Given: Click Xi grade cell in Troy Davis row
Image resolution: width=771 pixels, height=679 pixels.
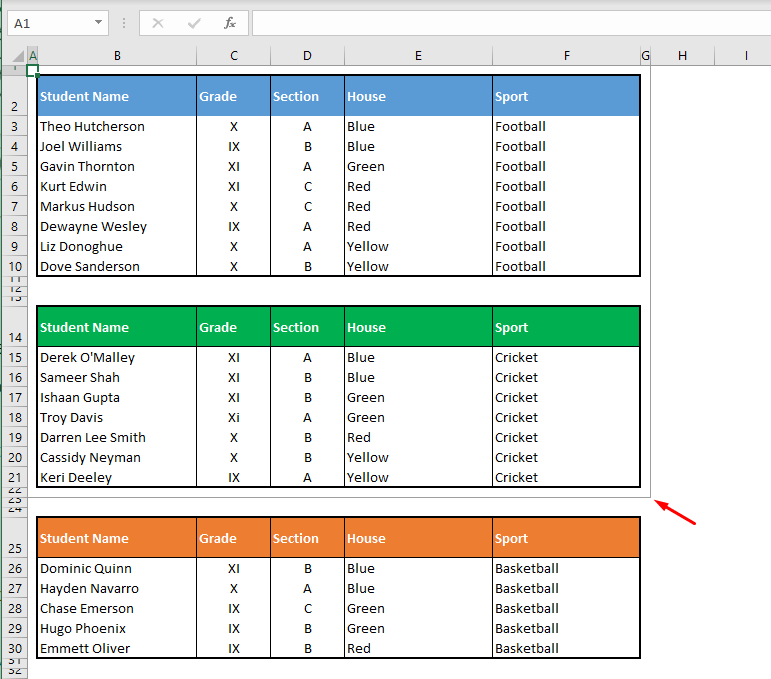Looking at the screenshot, I should pos(234,417).
